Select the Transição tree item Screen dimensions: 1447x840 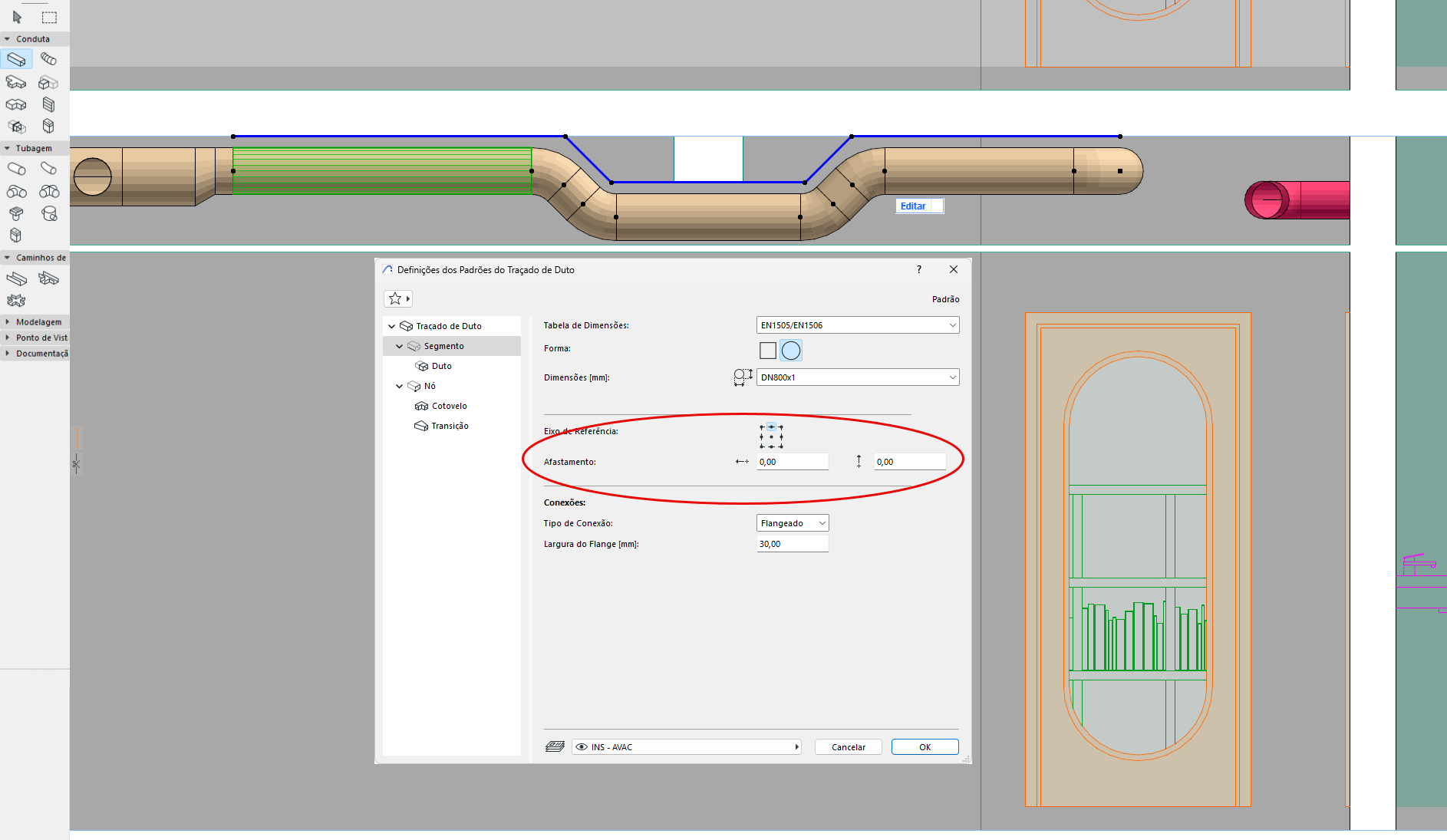point(450,426)
